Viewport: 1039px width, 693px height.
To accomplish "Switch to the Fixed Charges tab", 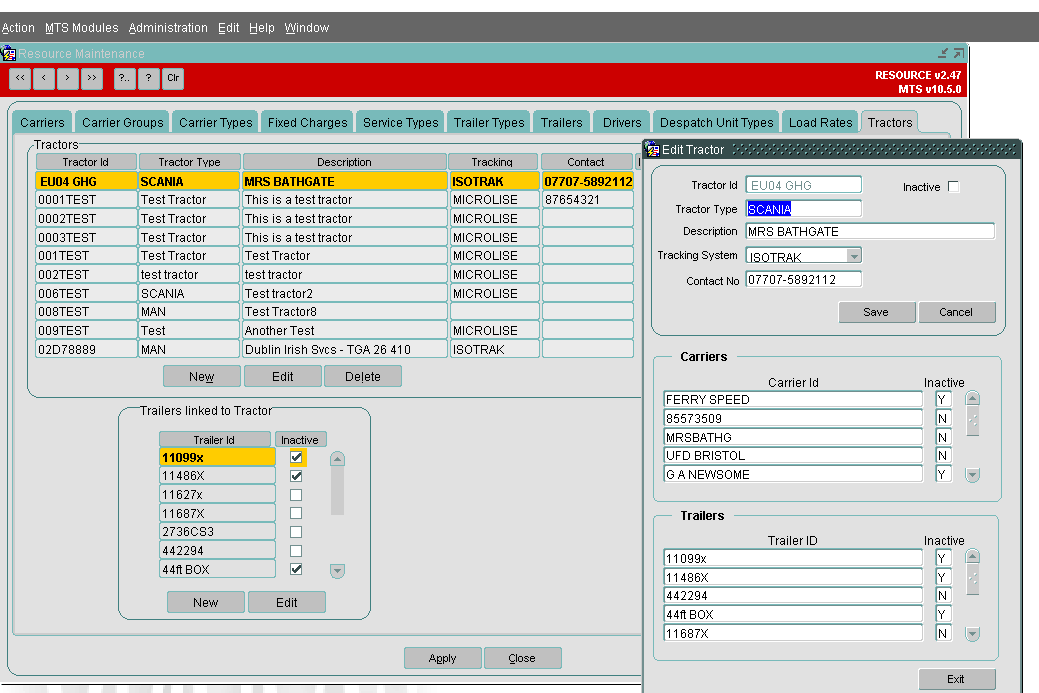I will tap(307, 123).
